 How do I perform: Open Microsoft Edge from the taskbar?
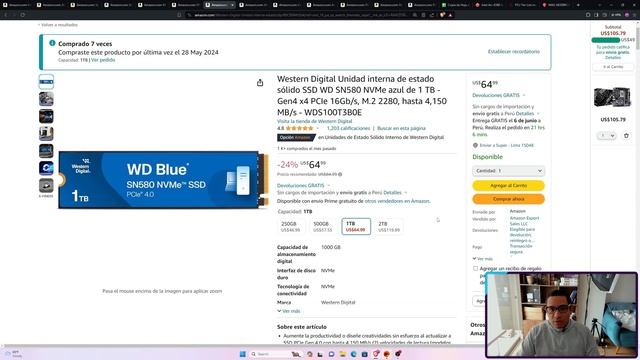tap(353, 354)
